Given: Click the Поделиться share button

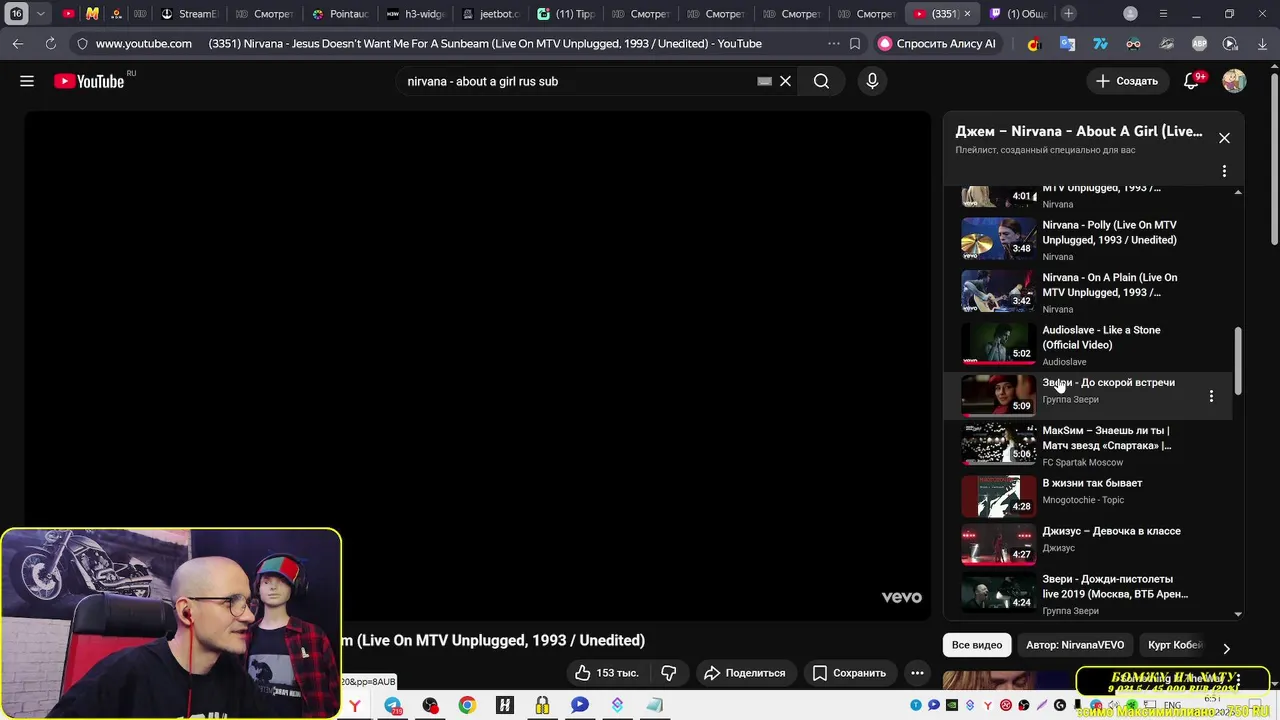Looking at the screenshot, I should click(744, 673).
